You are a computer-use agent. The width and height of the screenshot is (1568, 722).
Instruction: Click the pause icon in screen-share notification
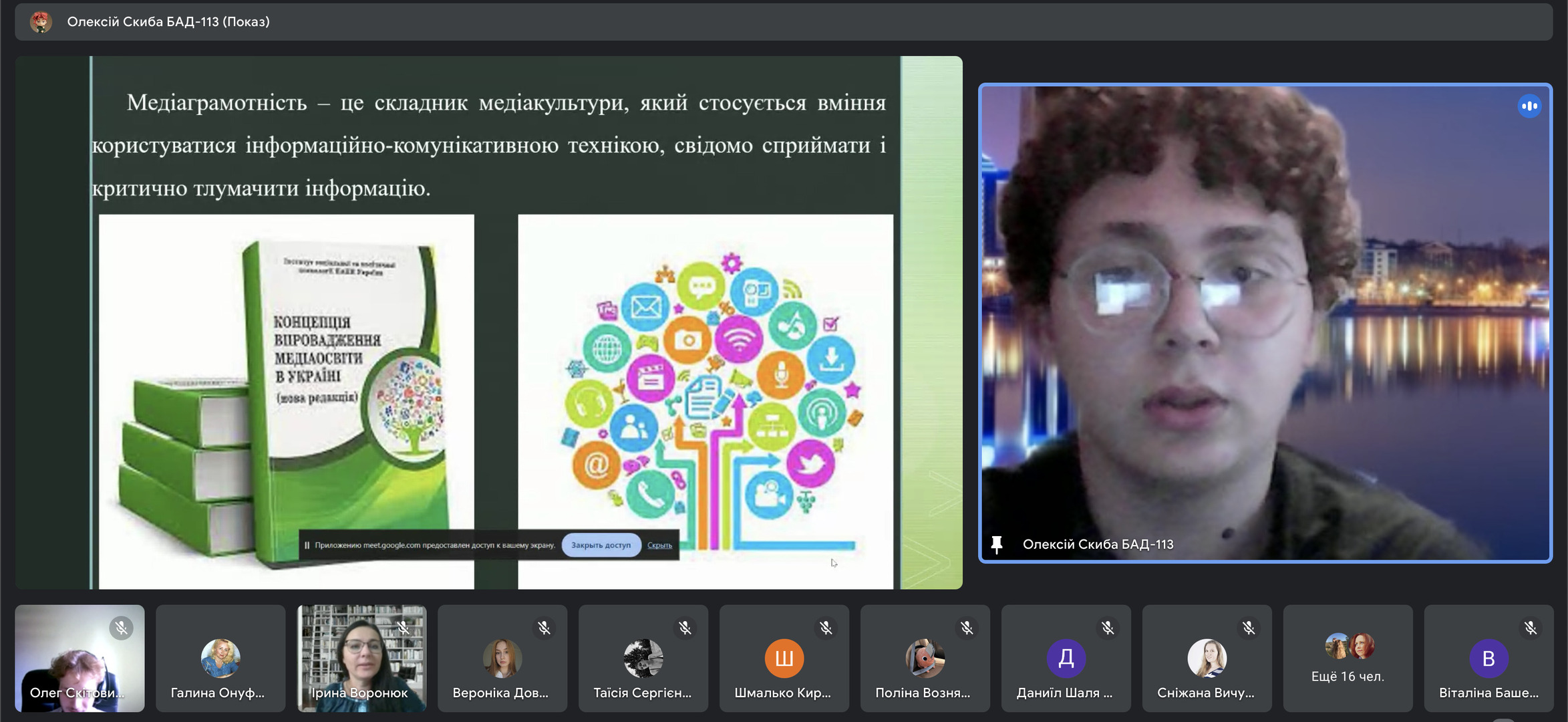(x=307, y=546)
